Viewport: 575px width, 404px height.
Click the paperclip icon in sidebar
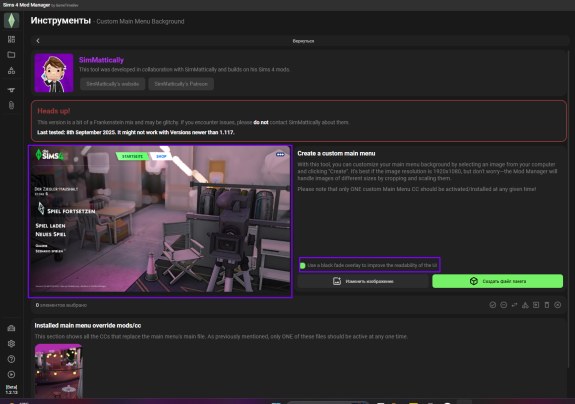point(11,106)
